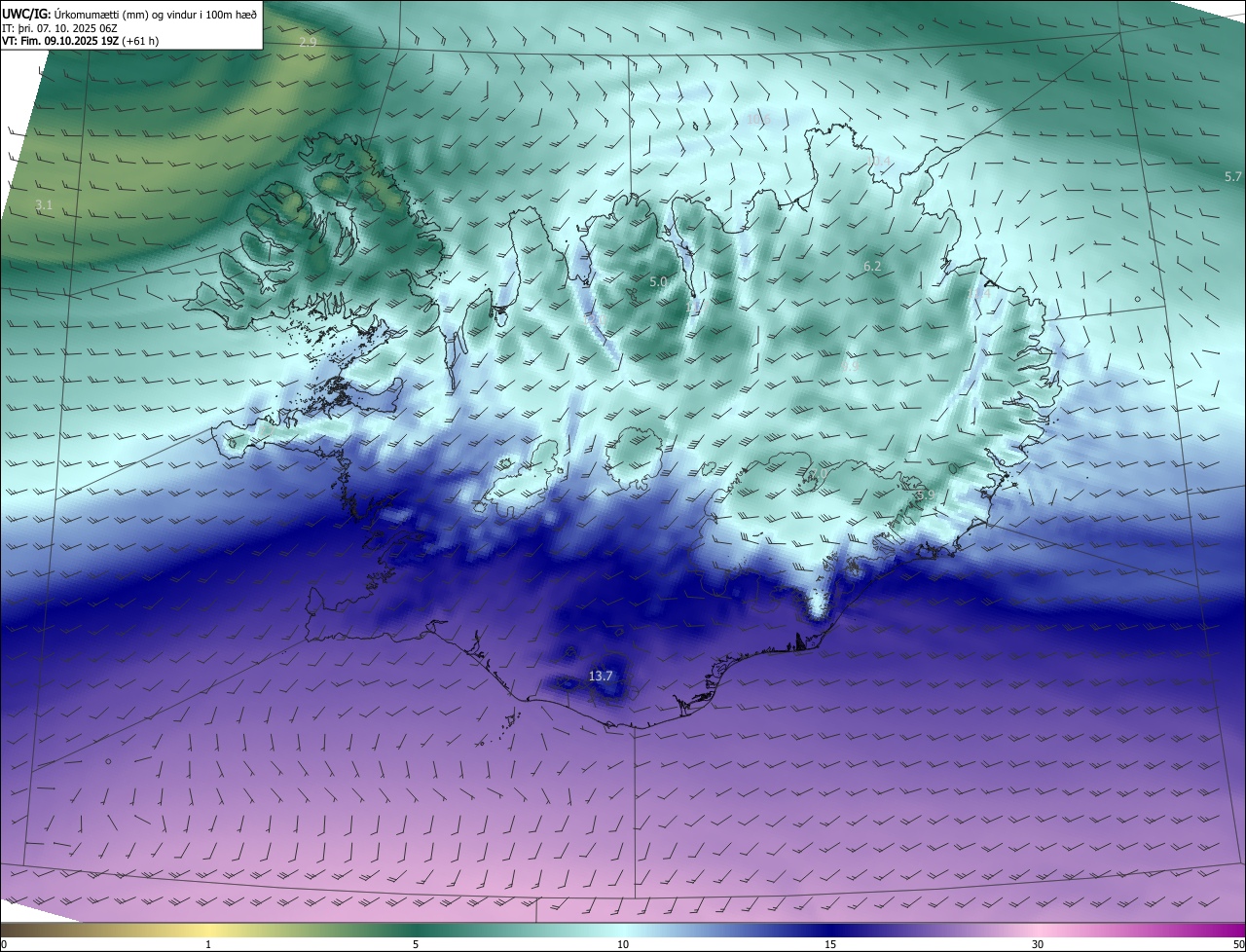Click the color scale tick label "30"
This screenshot has height=952, width=1246.
pos(1038,944)
